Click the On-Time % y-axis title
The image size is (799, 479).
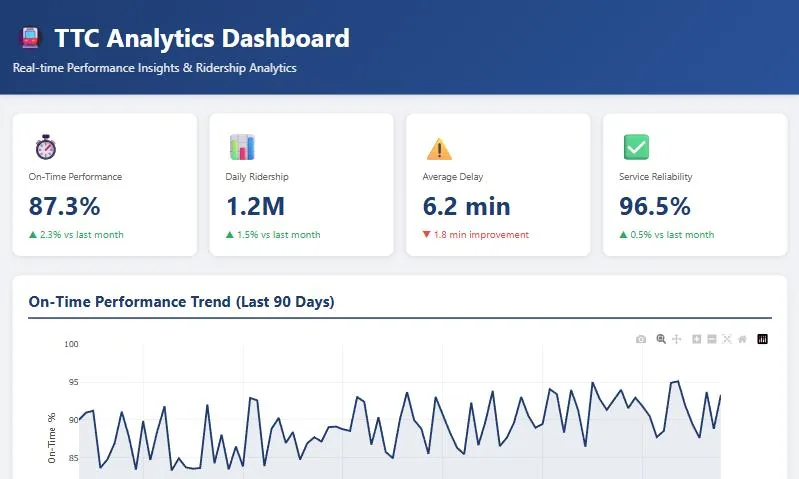tap(51, 438)
